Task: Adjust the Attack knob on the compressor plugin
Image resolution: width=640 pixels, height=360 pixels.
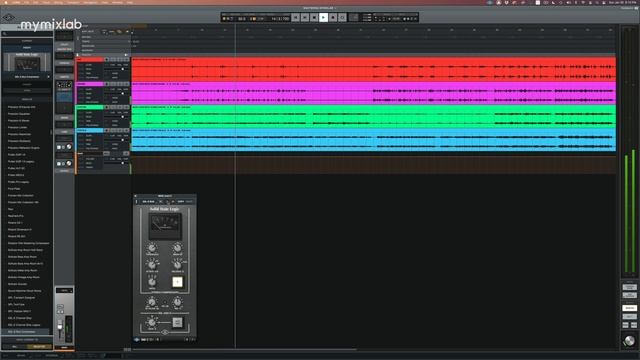Action: coord(152,264)
